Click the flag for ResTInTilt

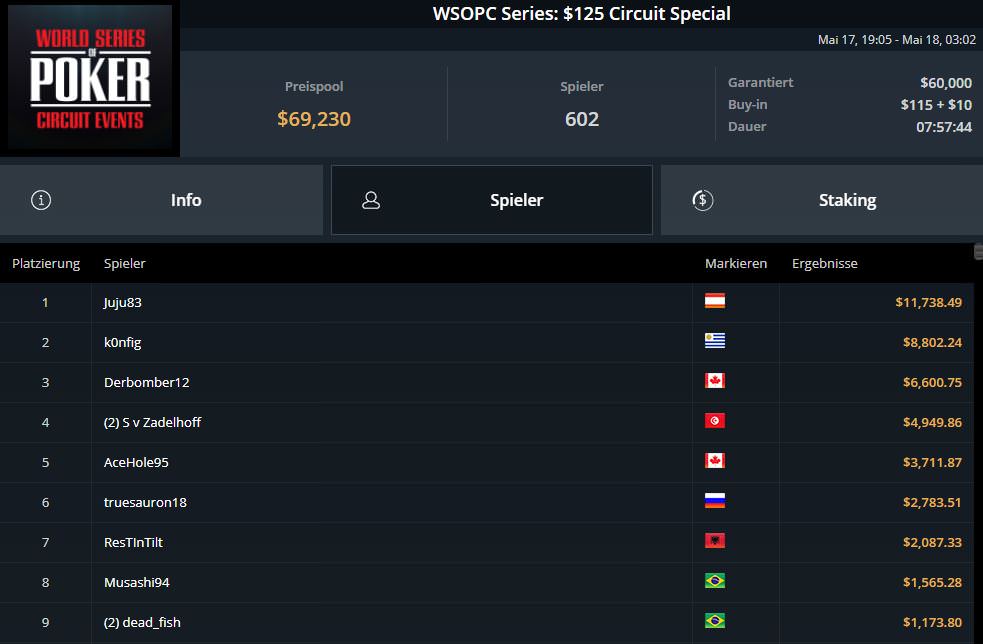tap(714, 541)
